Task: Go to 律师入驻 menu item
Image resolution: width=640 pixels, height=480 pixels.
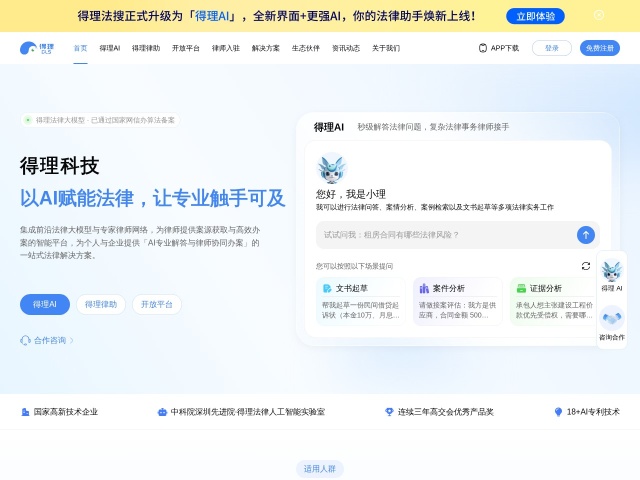Action: point(226,48)
